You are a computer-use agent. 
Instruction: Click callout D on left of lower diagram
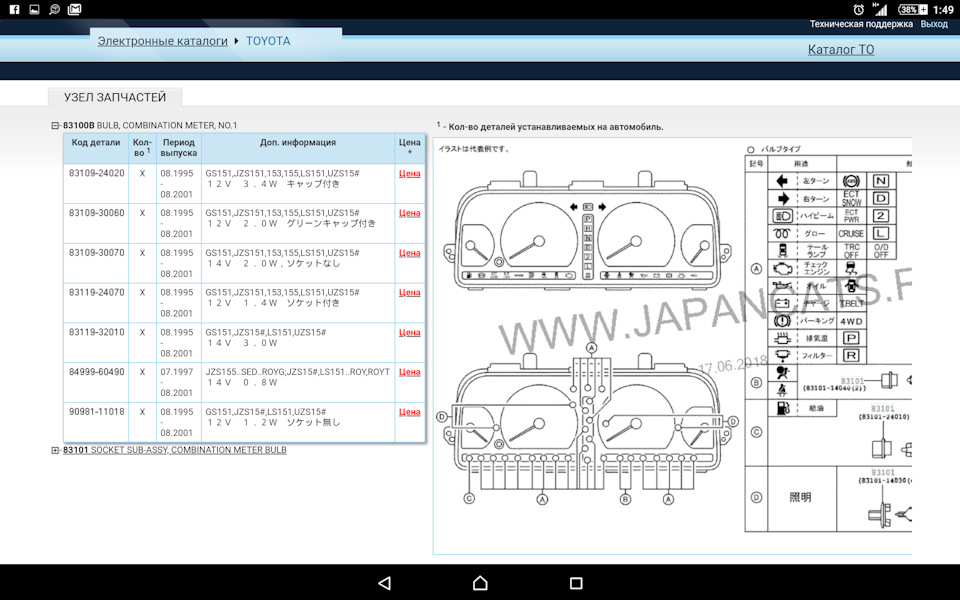tap(441, 417)
